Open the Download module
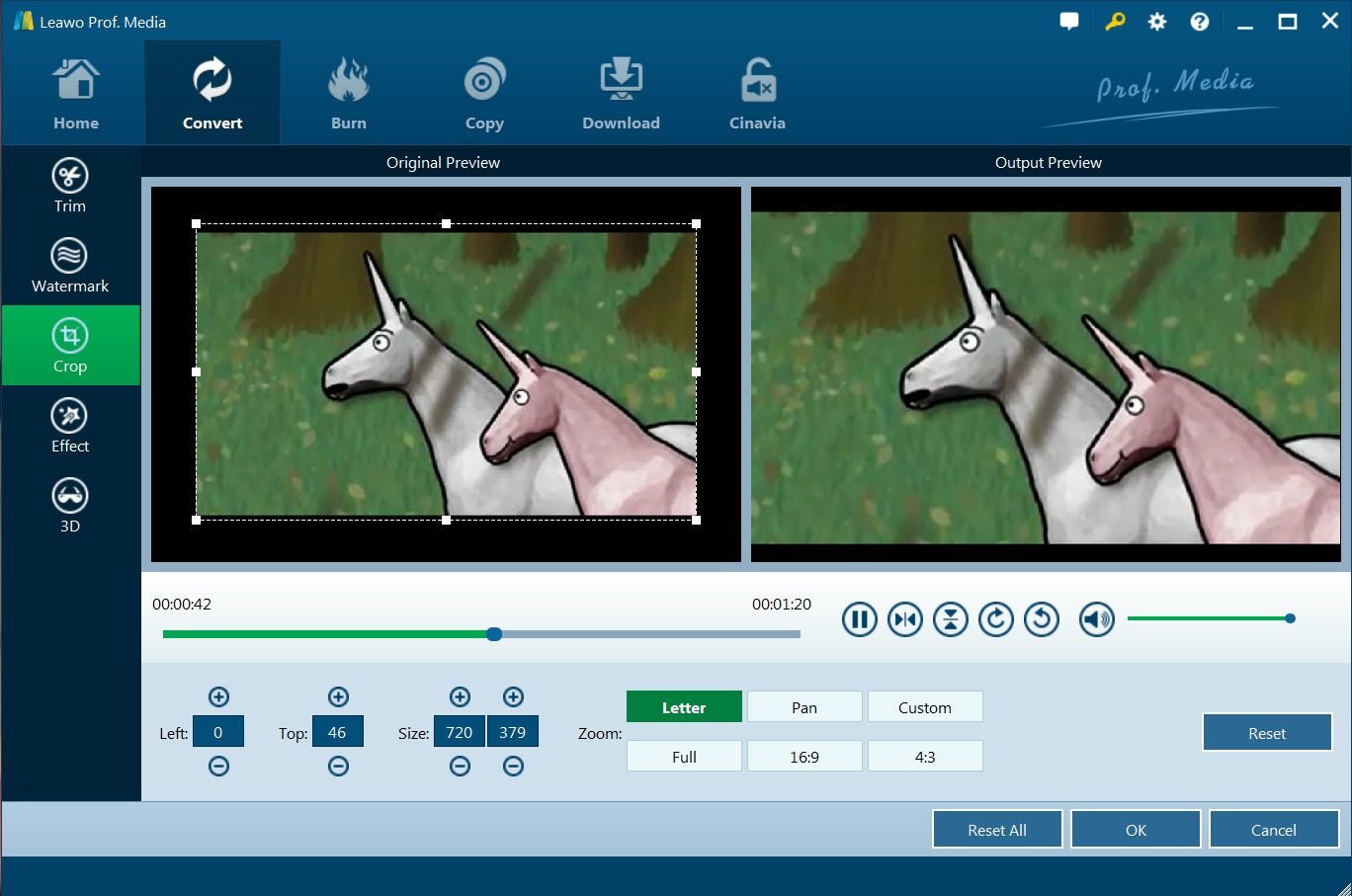This screenshot has width=1352, height=896. [621, 94]
